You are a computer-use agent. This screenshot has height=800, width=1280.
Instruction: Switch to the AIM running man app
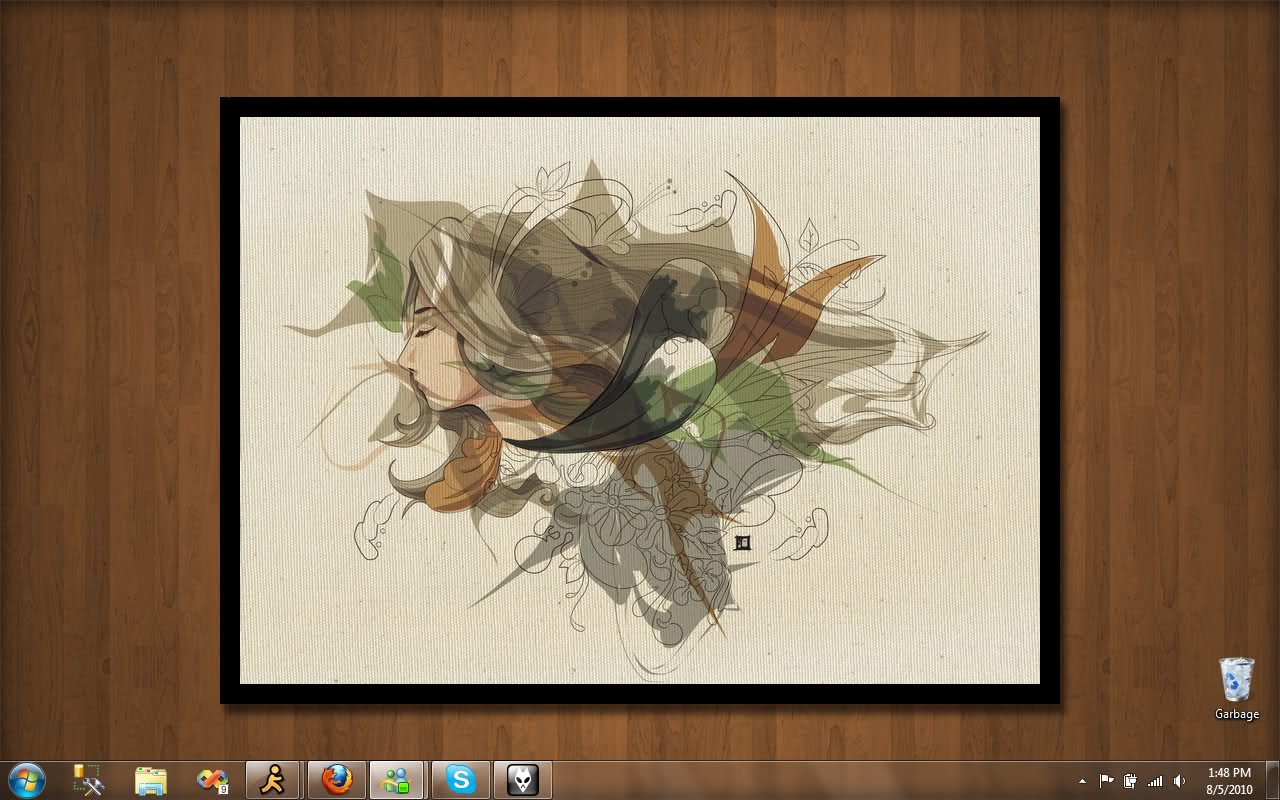click(272, 780)
